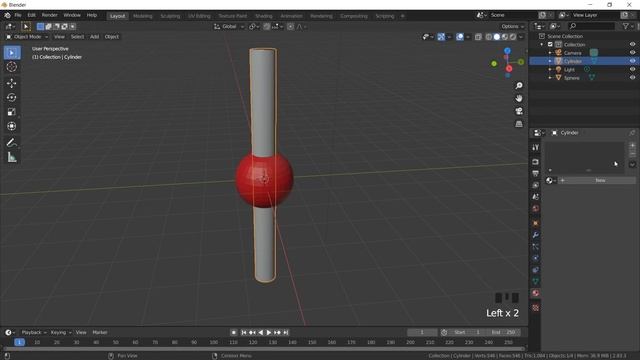Hide the Cylinder object via eye icon
Viewport: 640px width, 360px height.
coord(632,61)
